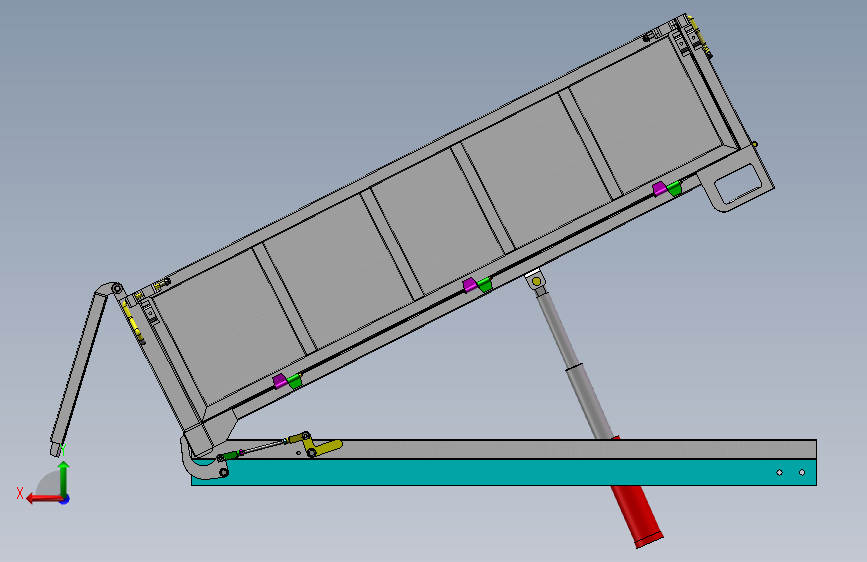This screenshot has height=562, width=867.
Task: Click the yellow pivot pin atop cylinder
Action: coord(536,282)
